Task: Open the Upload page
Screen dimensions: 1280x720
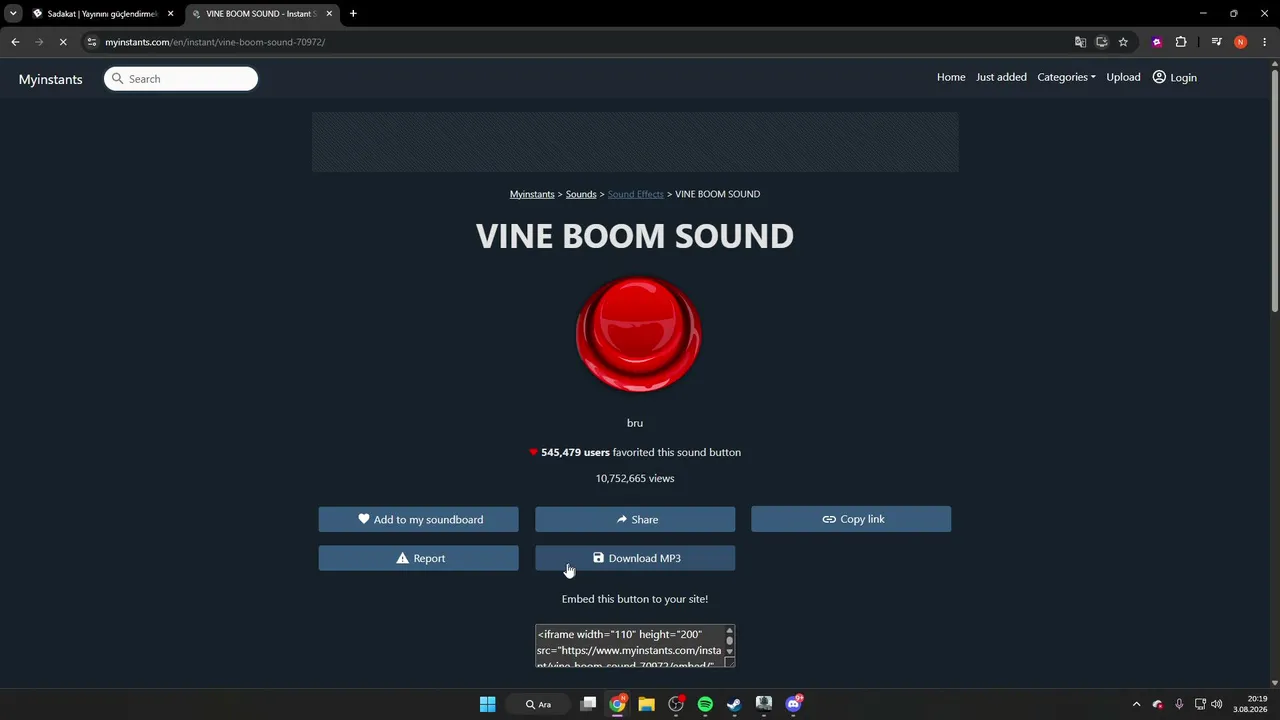Action: pos(1123,77)
